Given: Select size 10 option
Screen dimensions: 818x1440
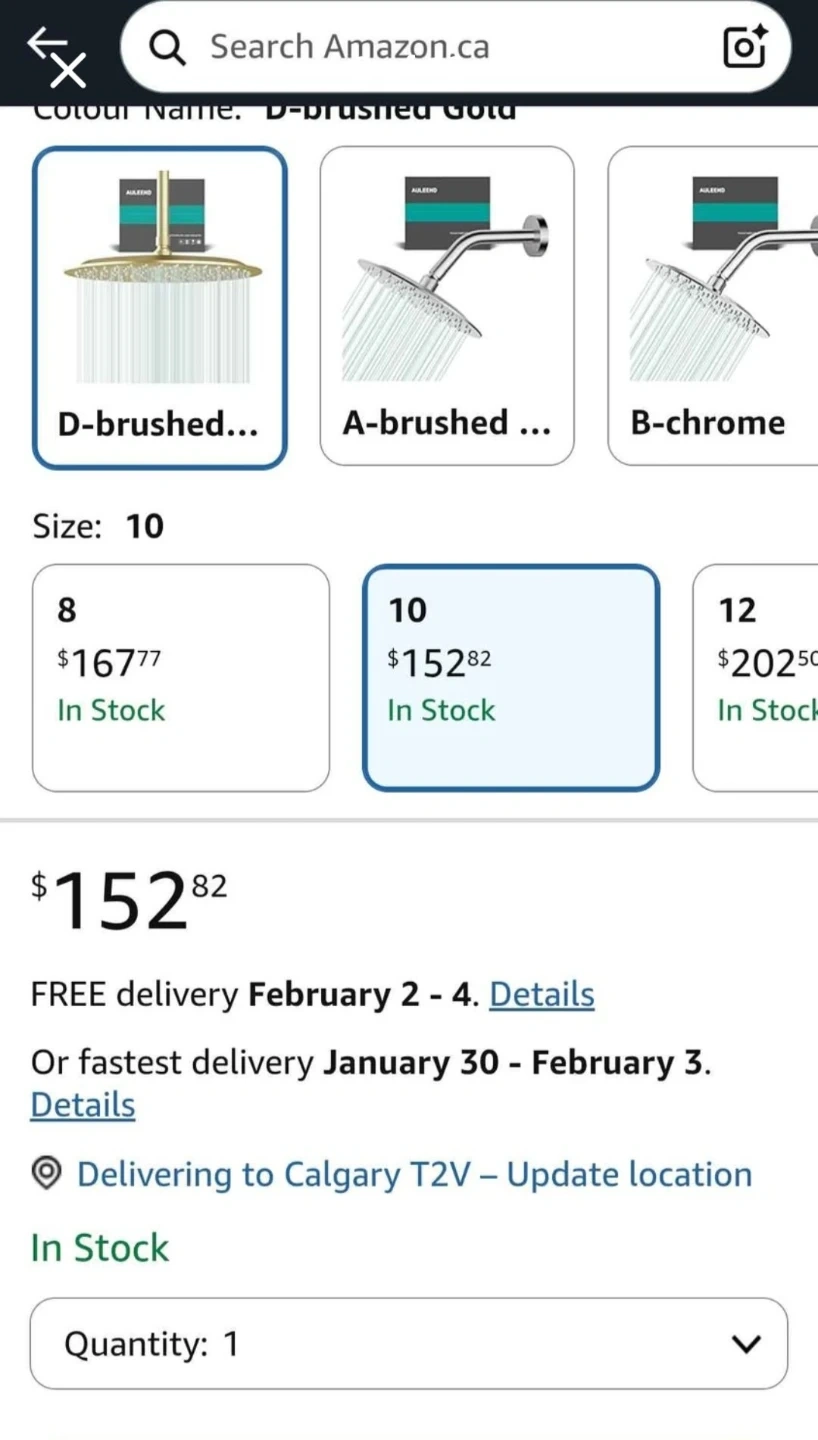Looking at the screenshot, I should pos(511,677).
